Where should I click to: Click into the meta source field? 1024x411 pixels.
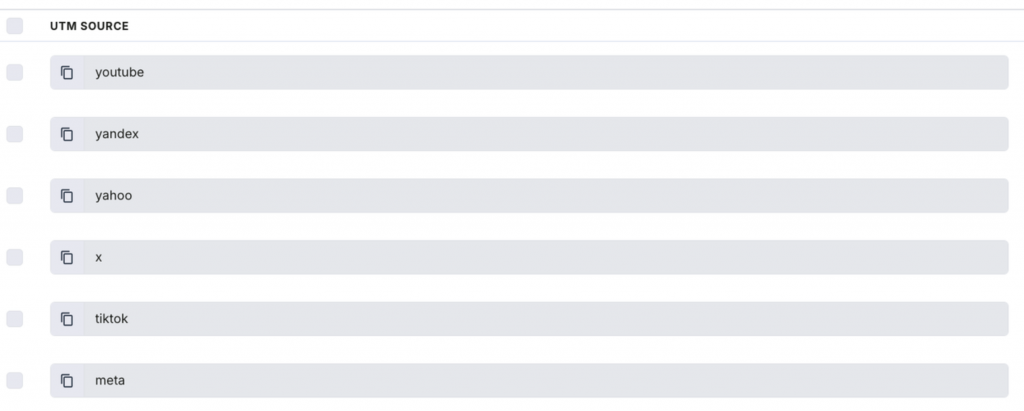tap(546, 380)
